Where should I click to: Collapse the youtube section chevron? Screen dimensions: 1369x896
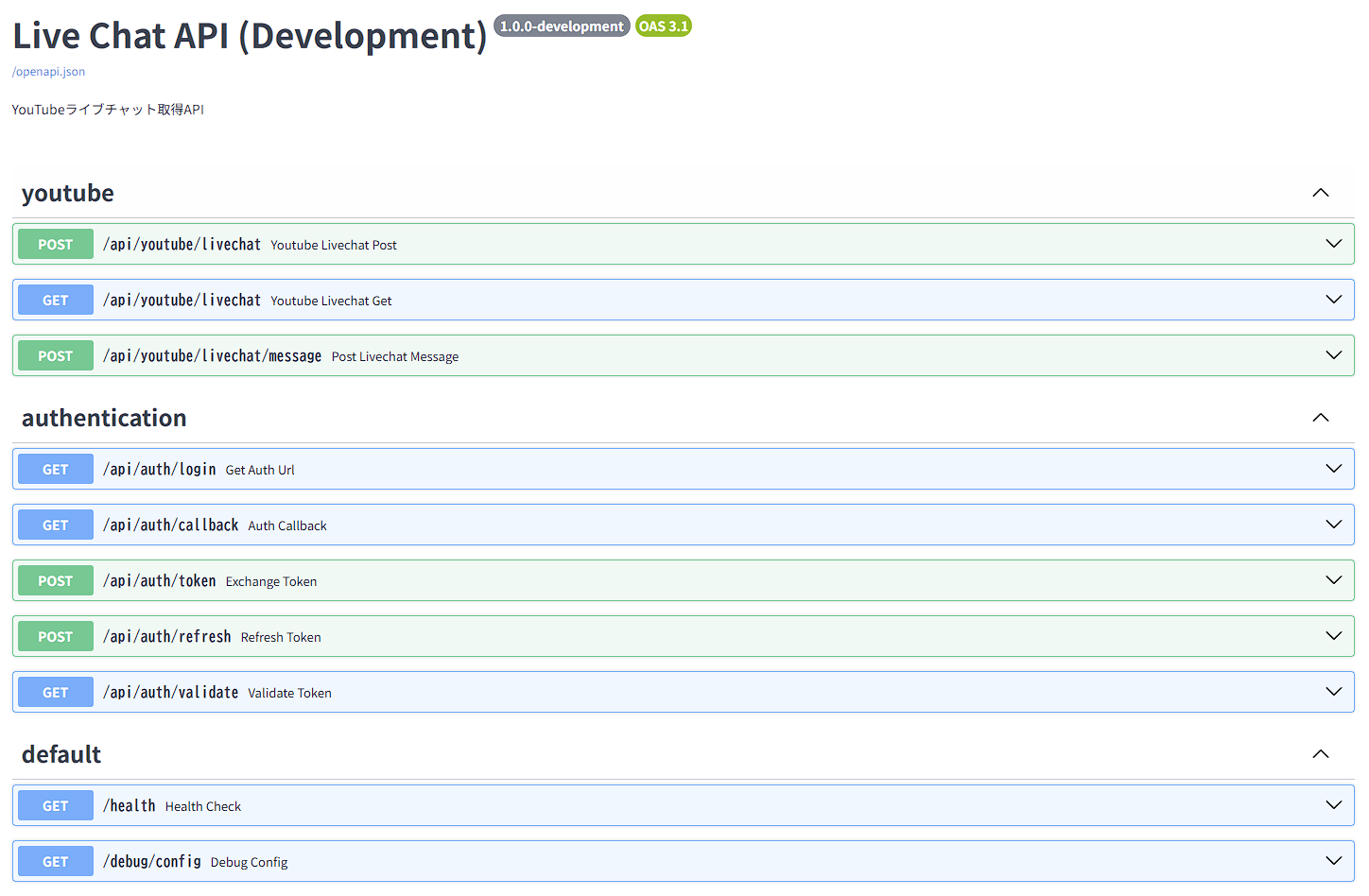point(1321,193)
